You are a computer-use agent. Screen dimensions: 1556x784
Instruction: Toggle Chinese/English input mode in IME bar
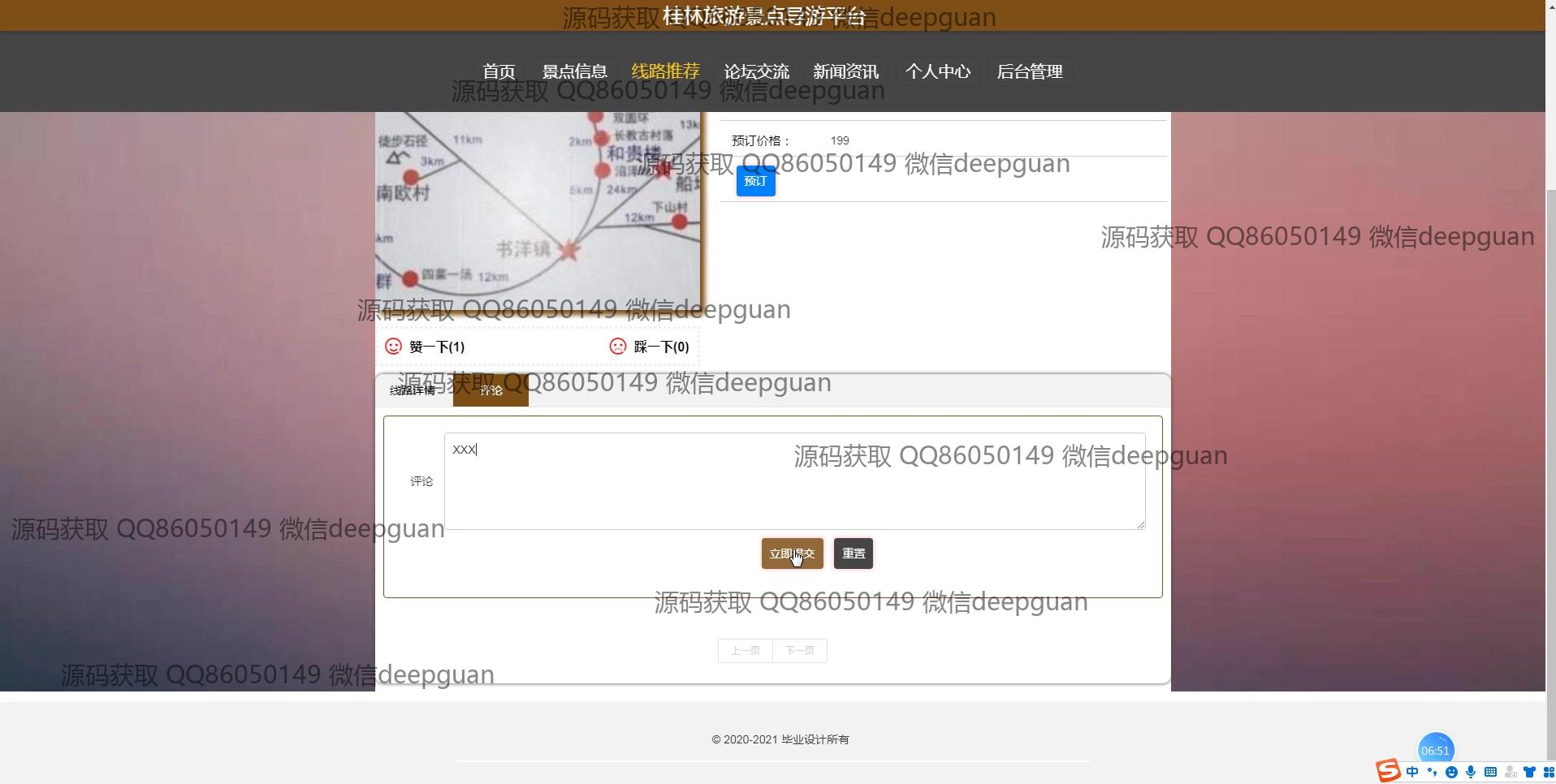1412,772
